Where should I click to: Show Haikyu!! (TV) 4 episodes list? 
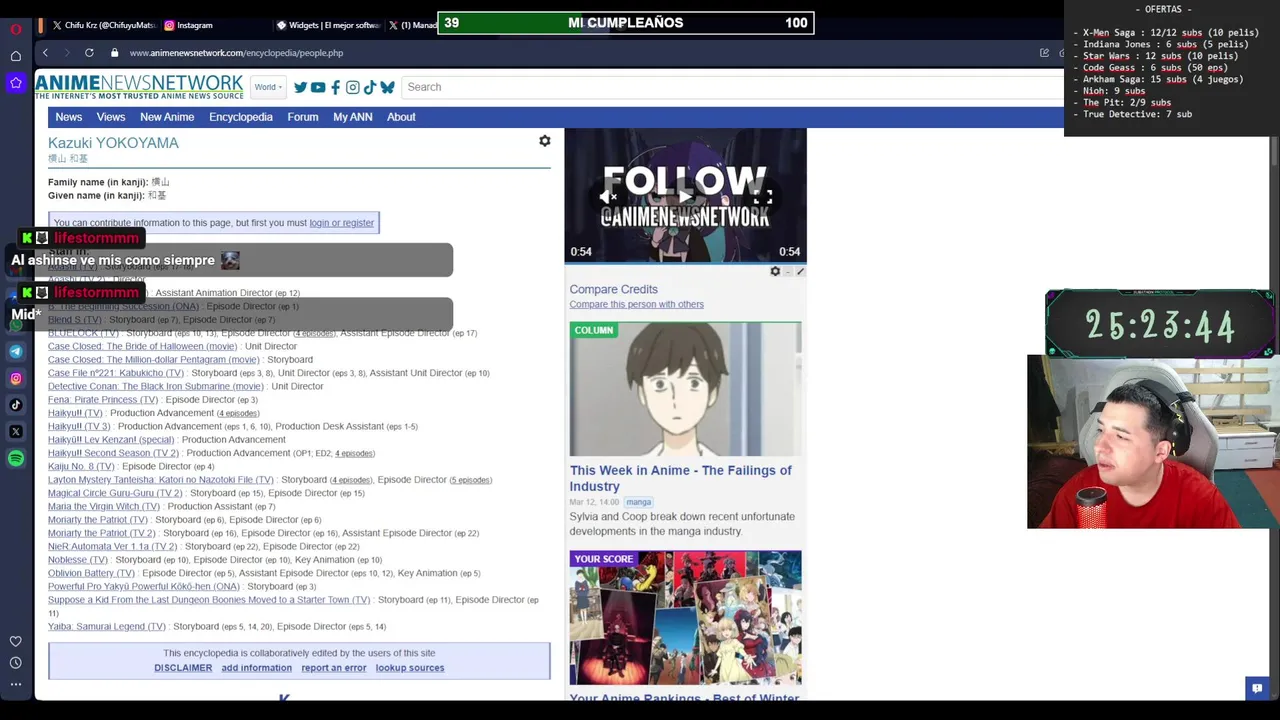(x=238, y=413)
